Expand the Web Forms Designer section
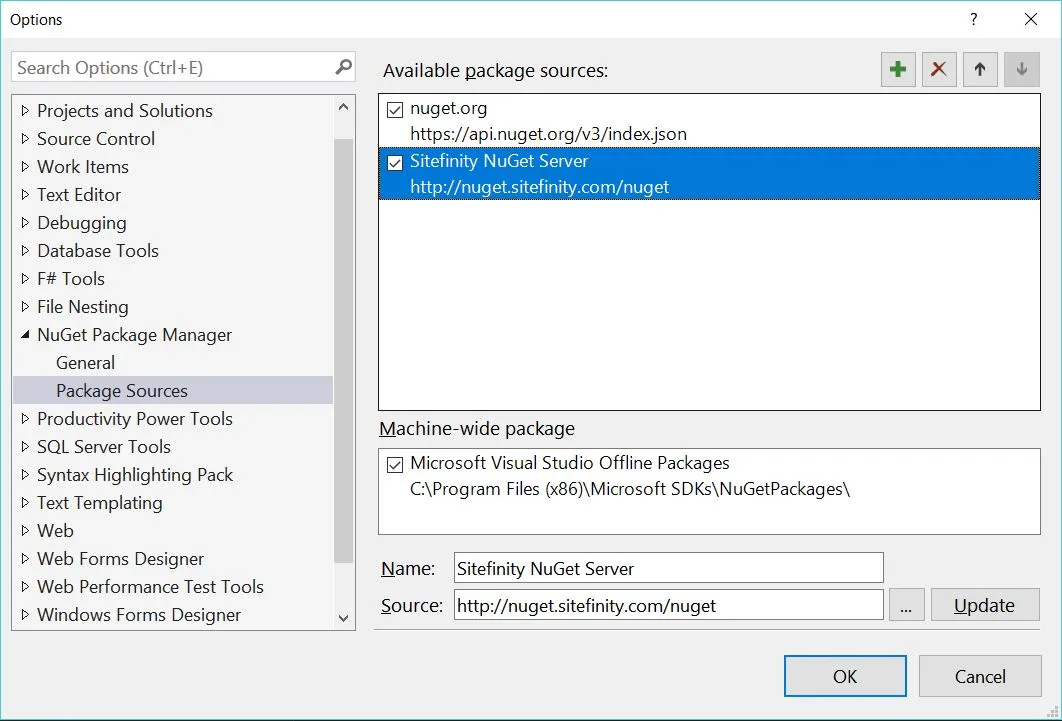Screen dimensions: 1062x721 pyautogui.click(x=25, y=559)
